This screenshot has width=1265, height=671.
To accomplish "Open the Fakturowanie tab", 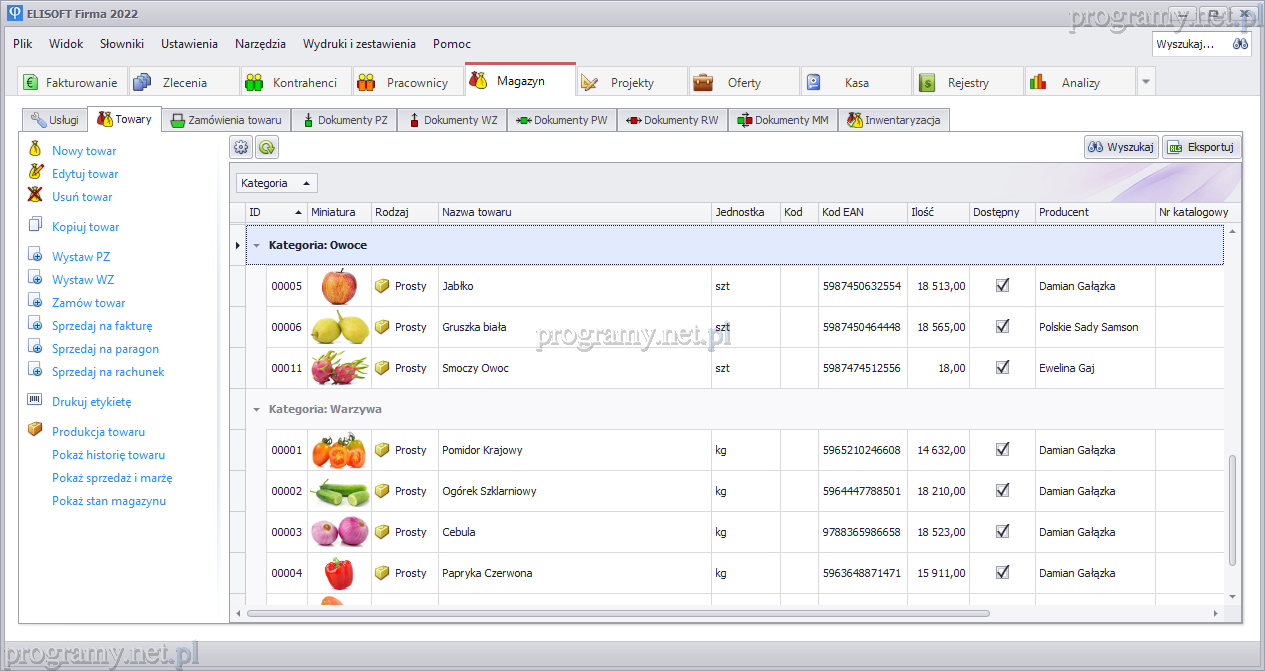I will pyautogui.click(x=71, y=83).
